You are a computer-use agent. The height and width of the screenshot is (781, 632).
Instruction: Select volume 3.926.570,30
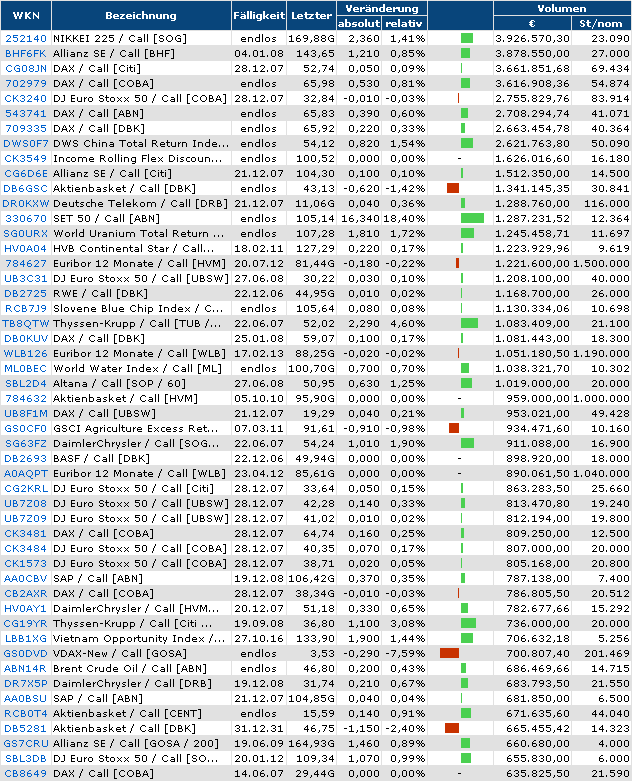[532, 38]
